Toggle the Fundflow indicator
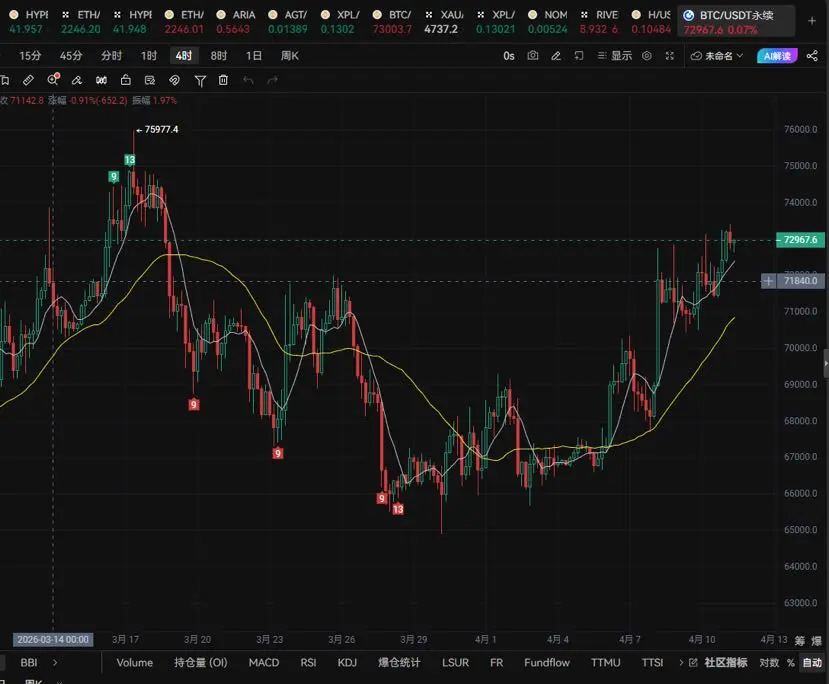Image resolution: width=829 pixels, height=684 pixels. pyautogui.click(x=547, y=662)
